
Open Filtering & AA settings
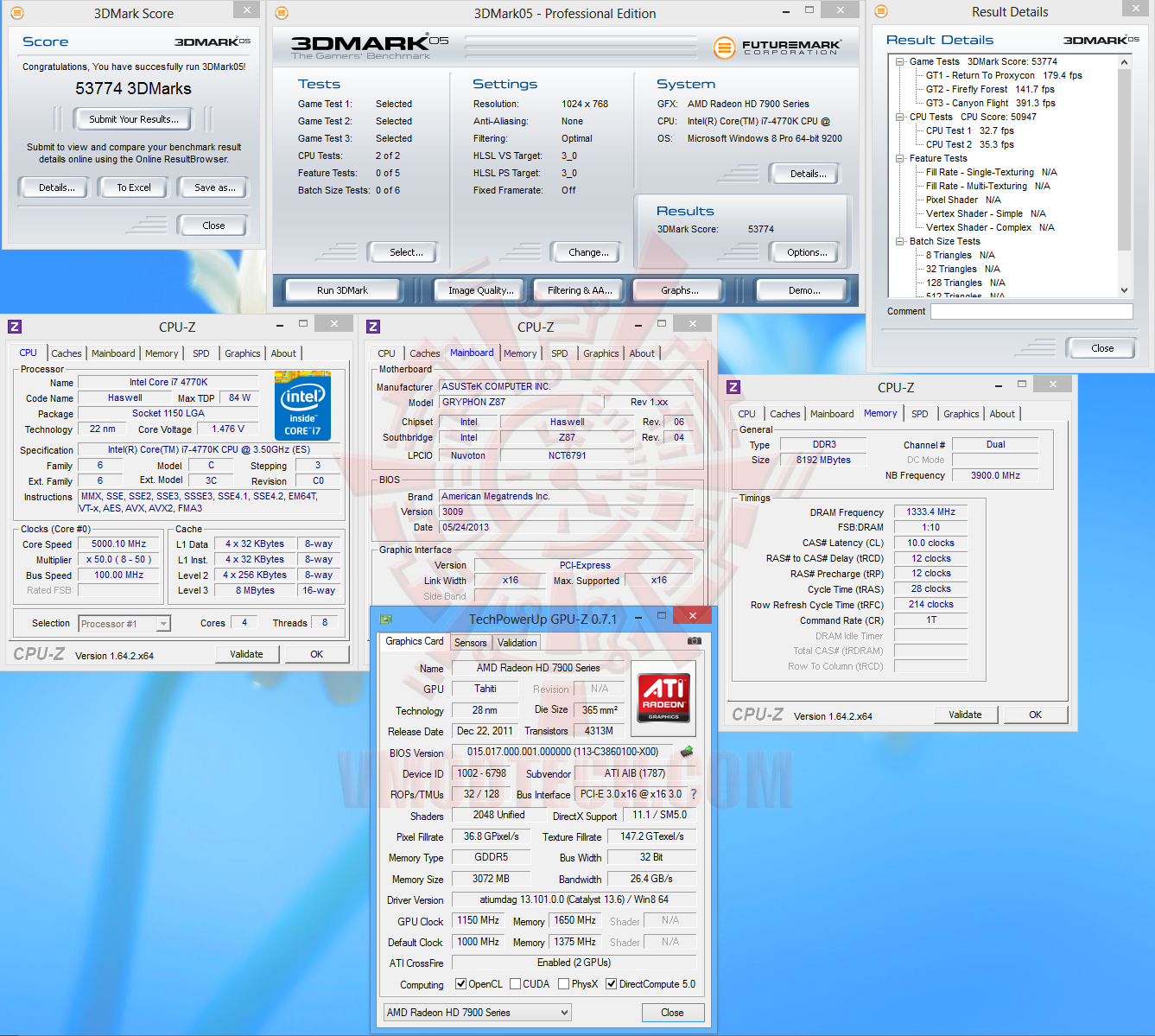click(580, 290)
